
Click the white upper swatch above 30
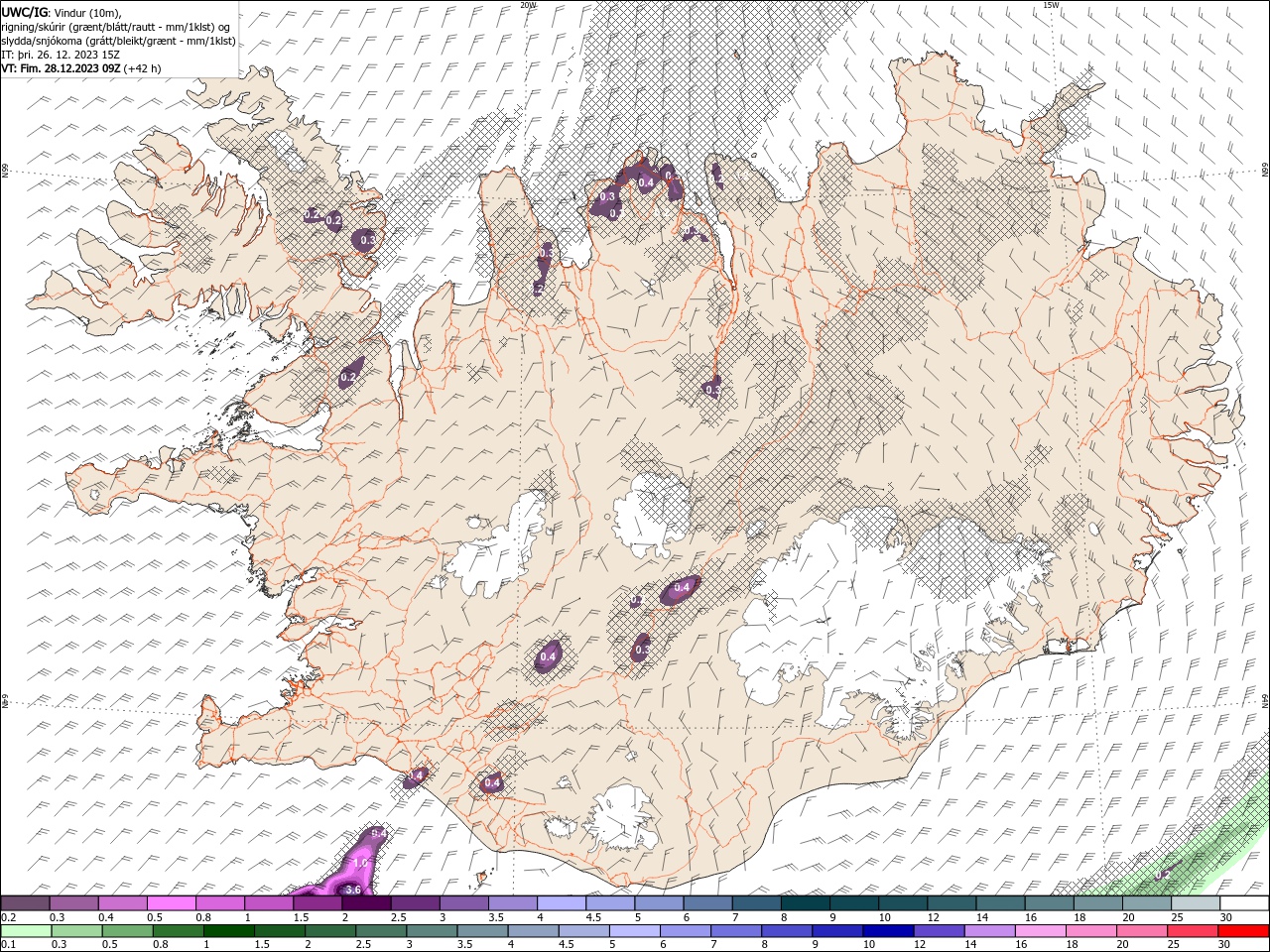(x=1244, y=903)
